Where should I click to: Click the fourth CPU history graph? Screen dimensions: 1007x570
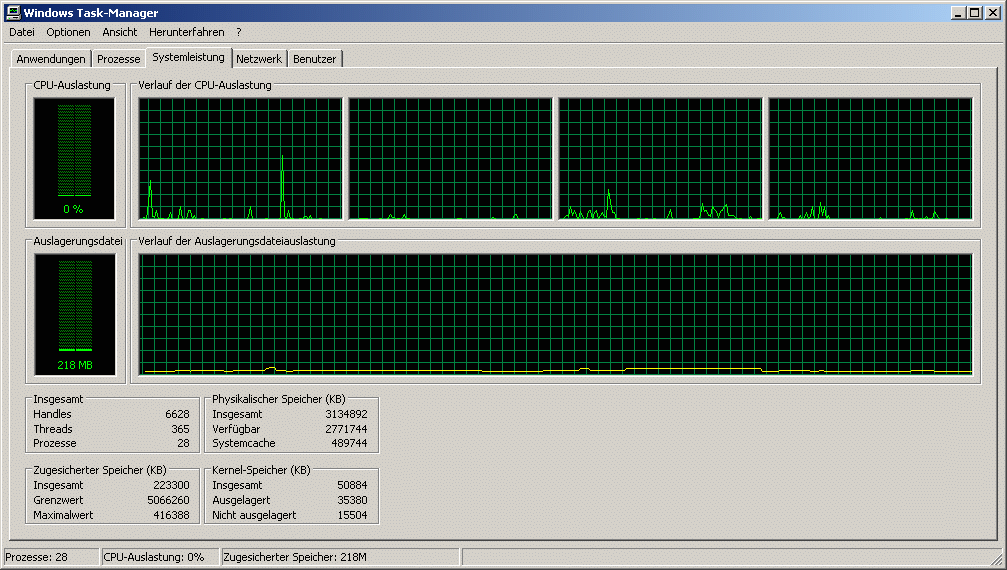click(870, 159)
